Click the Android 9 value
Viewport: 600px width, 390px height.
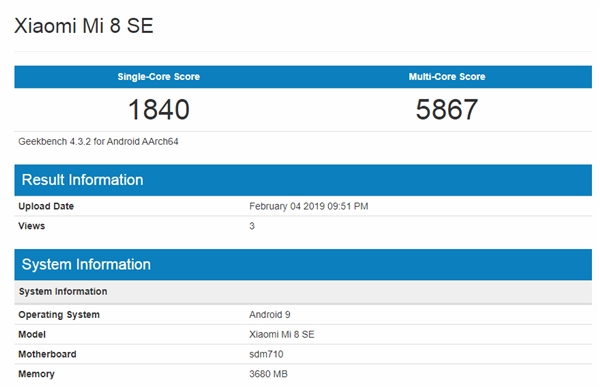pos(270,315)
